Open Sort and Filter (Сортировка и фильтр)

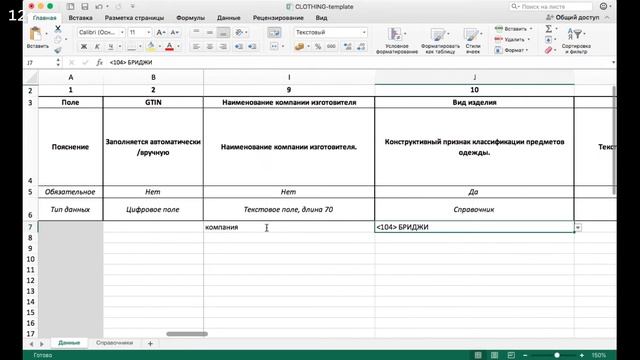pyautogui.click(x=576, y=41)
